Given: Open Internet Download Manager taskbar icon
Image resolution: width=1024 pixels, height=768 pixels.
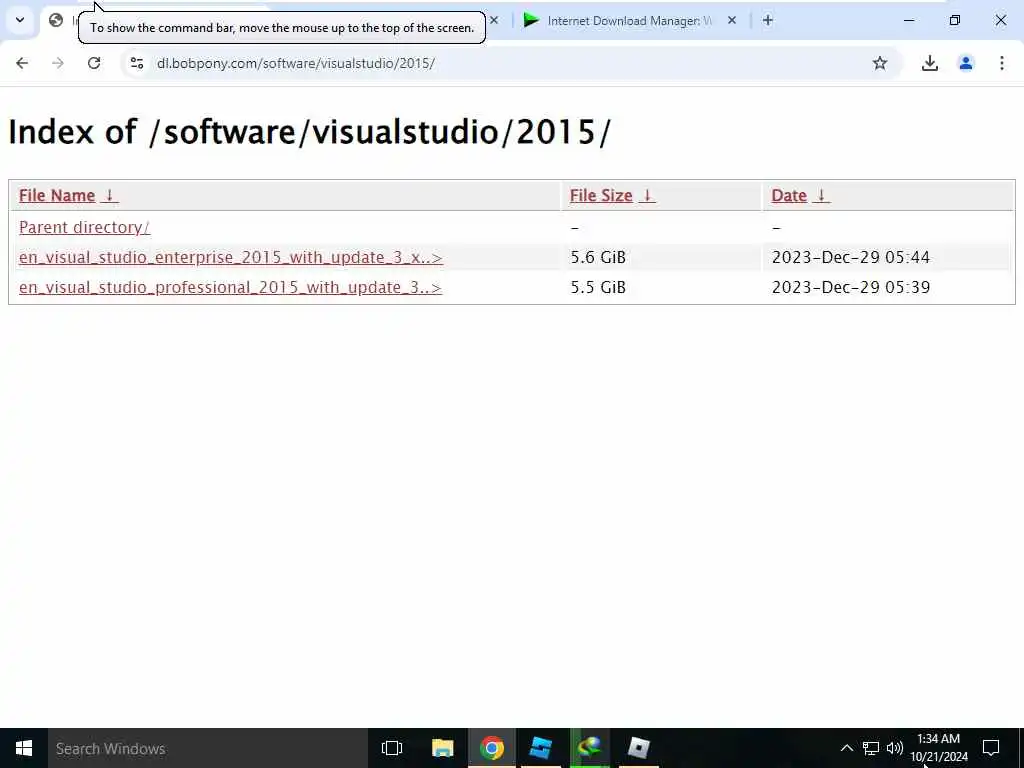Looking at the screenshot, I should [x=590, y=748].
